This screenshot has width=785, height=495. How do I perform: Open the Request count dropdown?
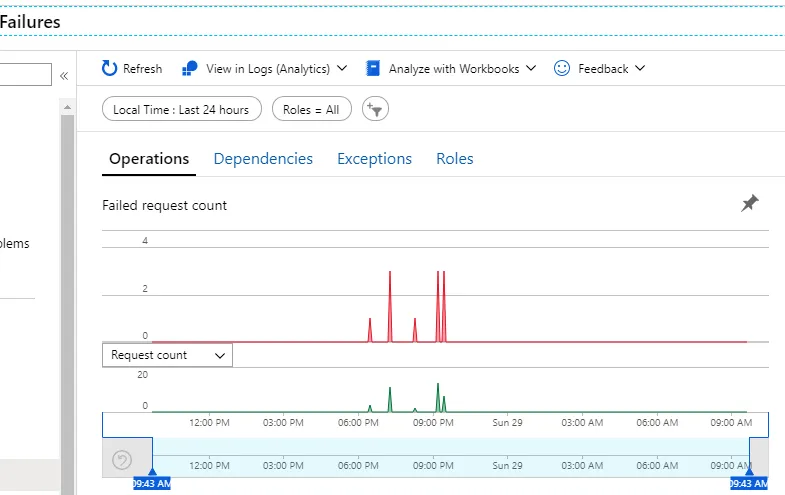tap(167, 355)
